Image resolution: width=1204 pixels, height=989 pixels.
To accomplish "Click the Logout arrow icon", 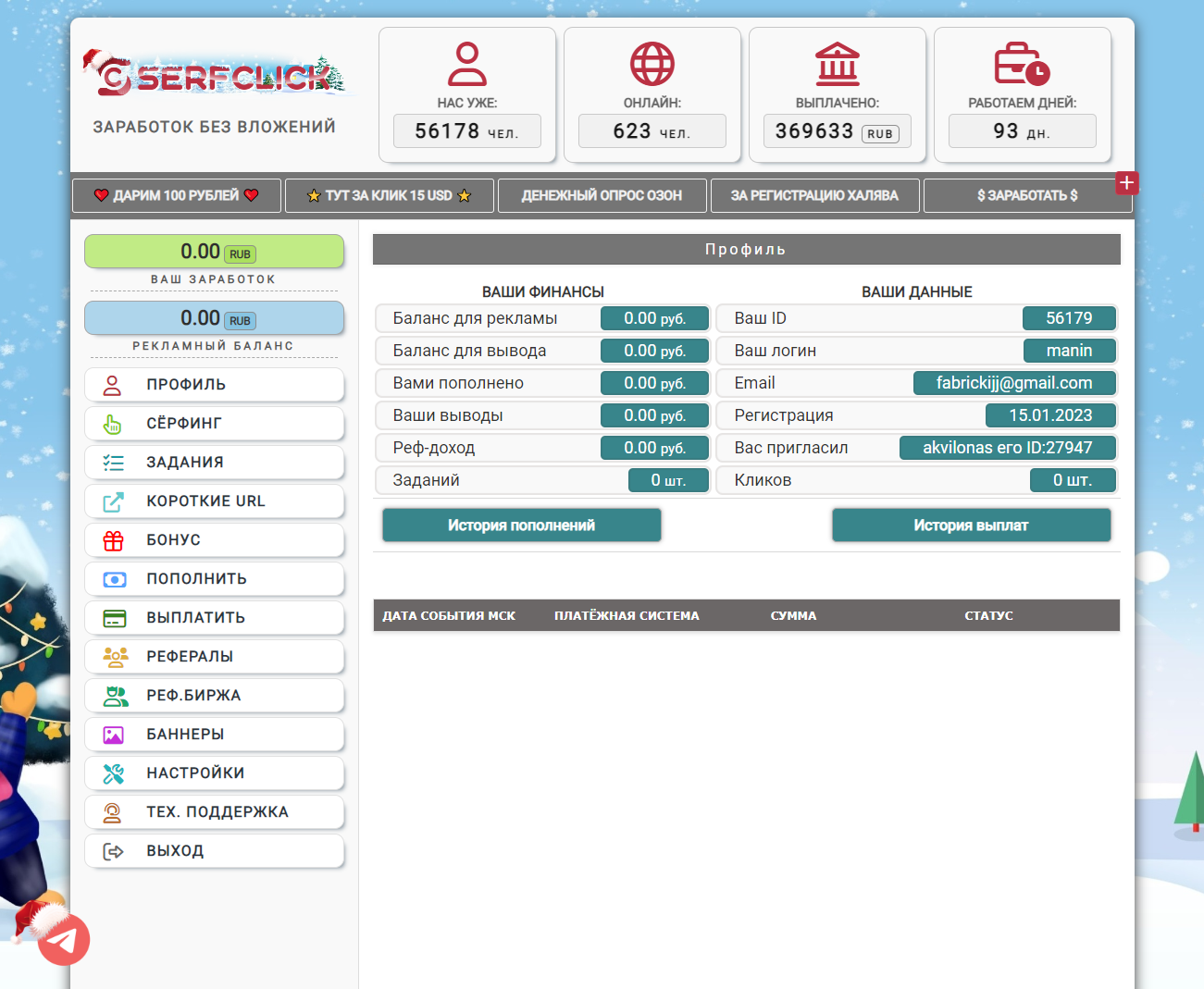I will (x=113, y=851).
